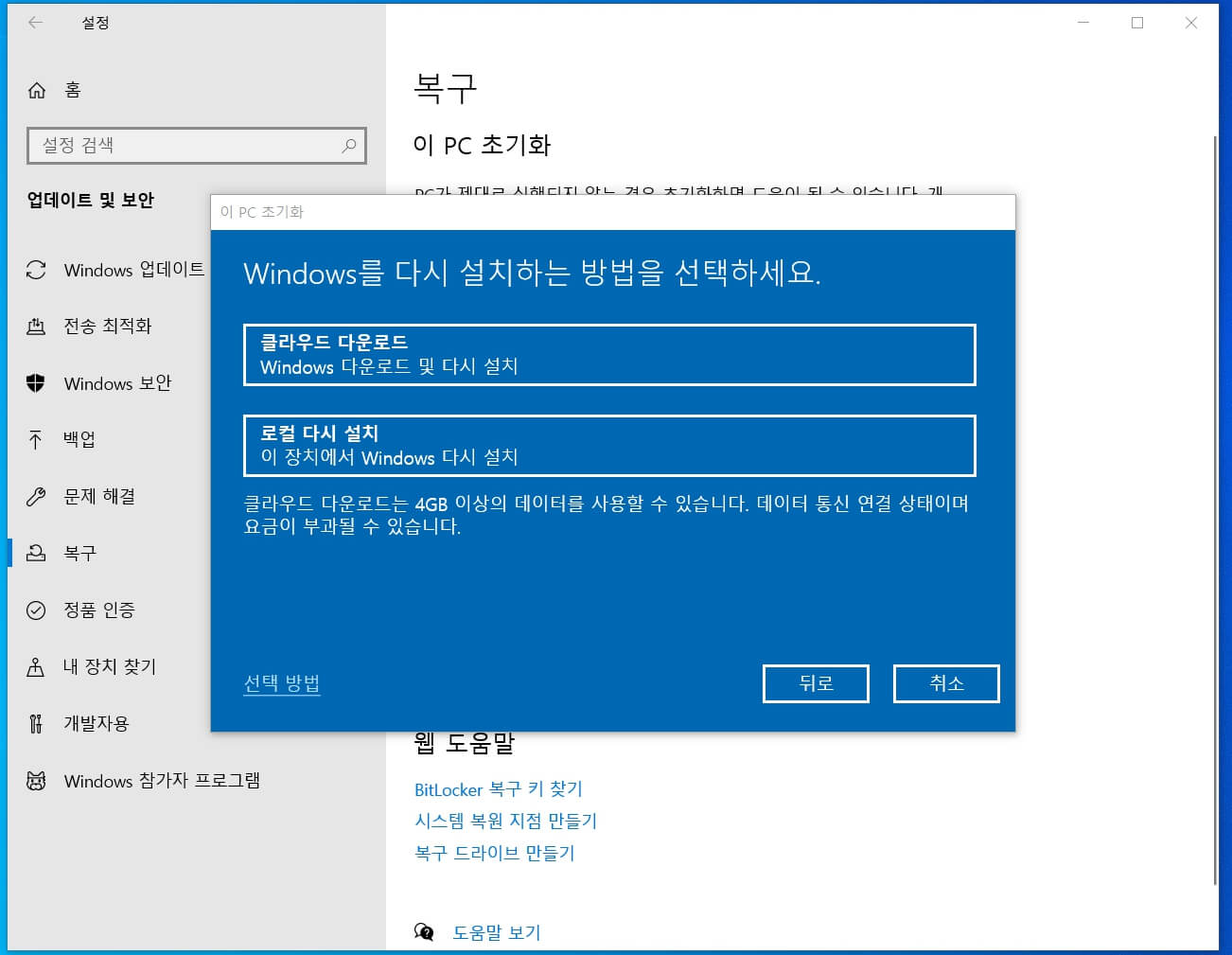This screenshot has width=1232, height=955.
Task: Open the 시스템 복원 지점 만들기 link
Action: [504, 821]
